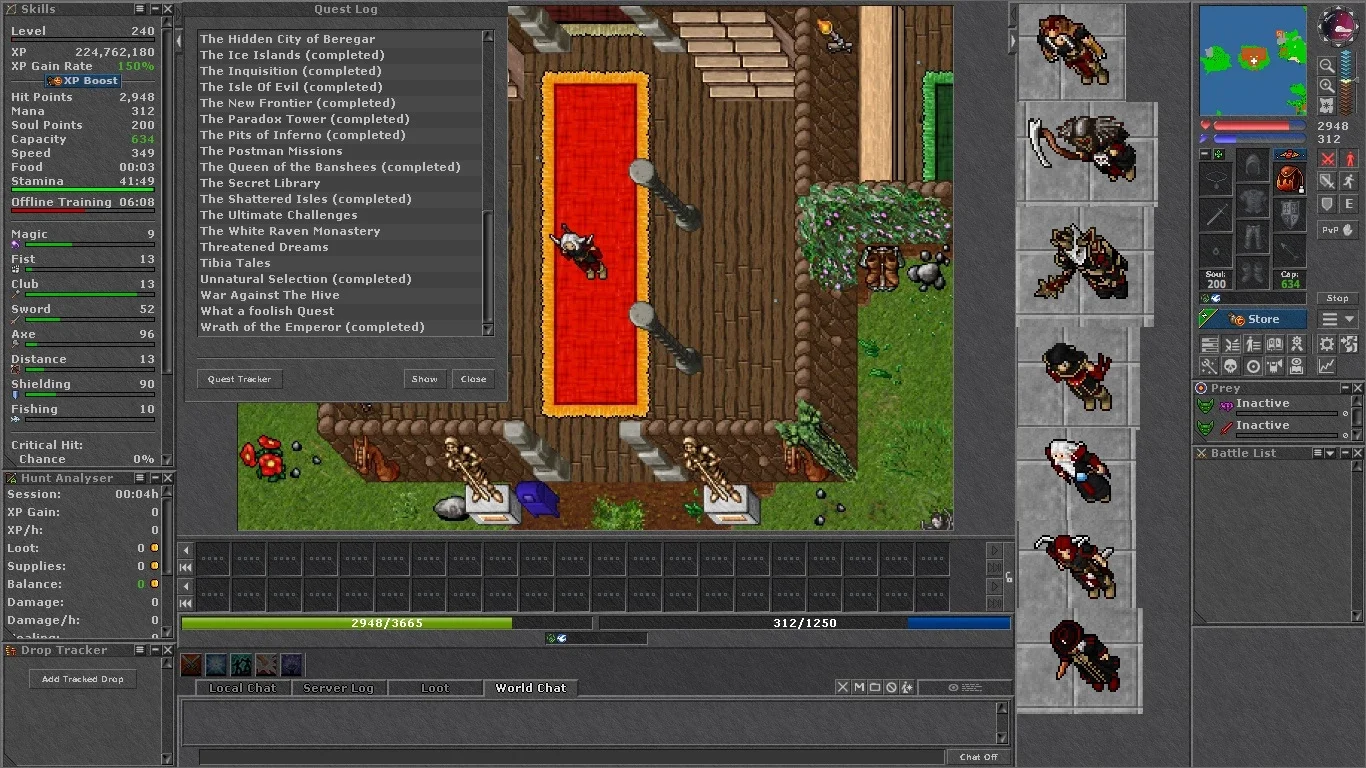1366x768 pixels.
Task: Click the Quest Tracker button
Action: (x=240, y=379)
